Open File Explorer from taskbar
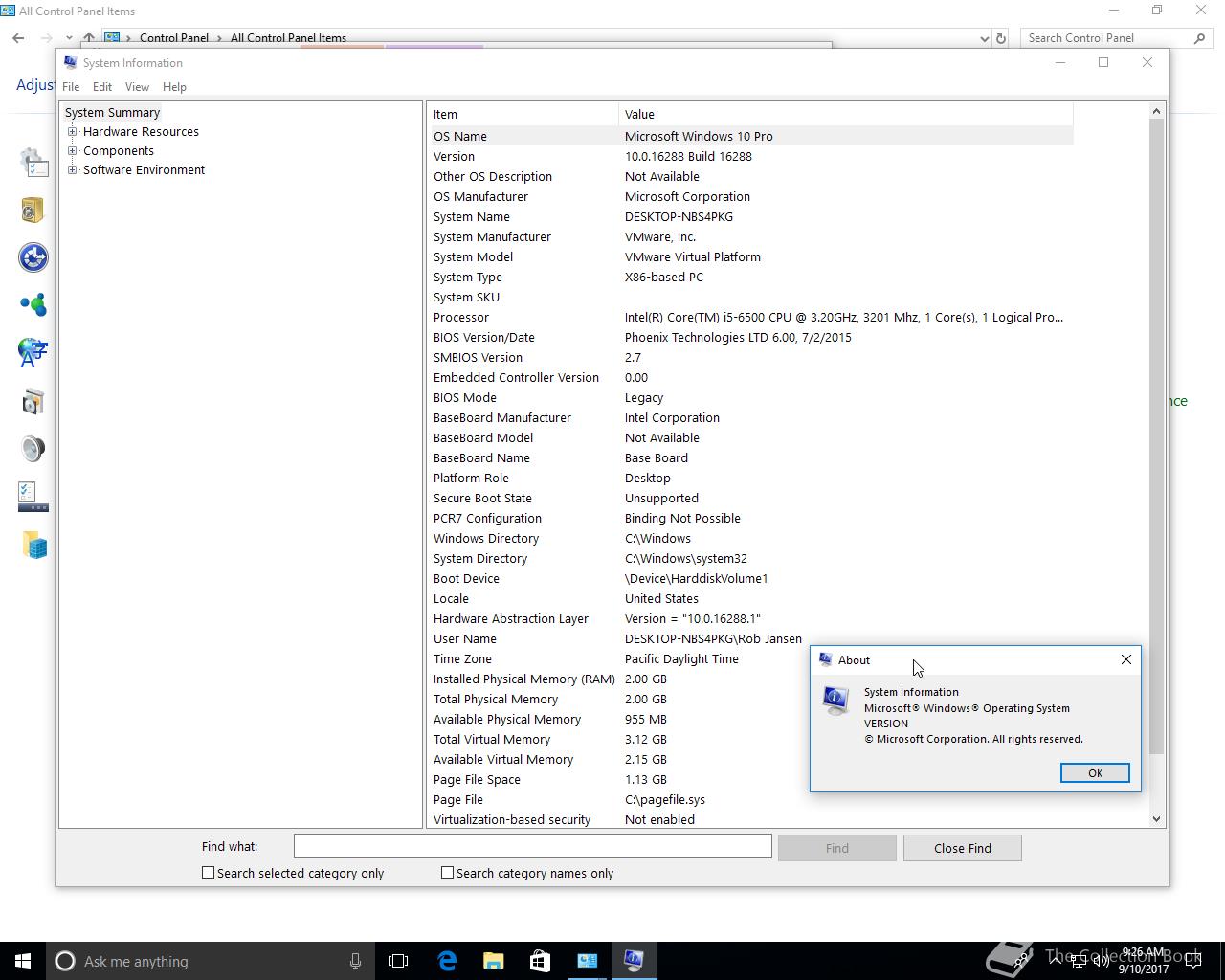 (x=493, y=961)
